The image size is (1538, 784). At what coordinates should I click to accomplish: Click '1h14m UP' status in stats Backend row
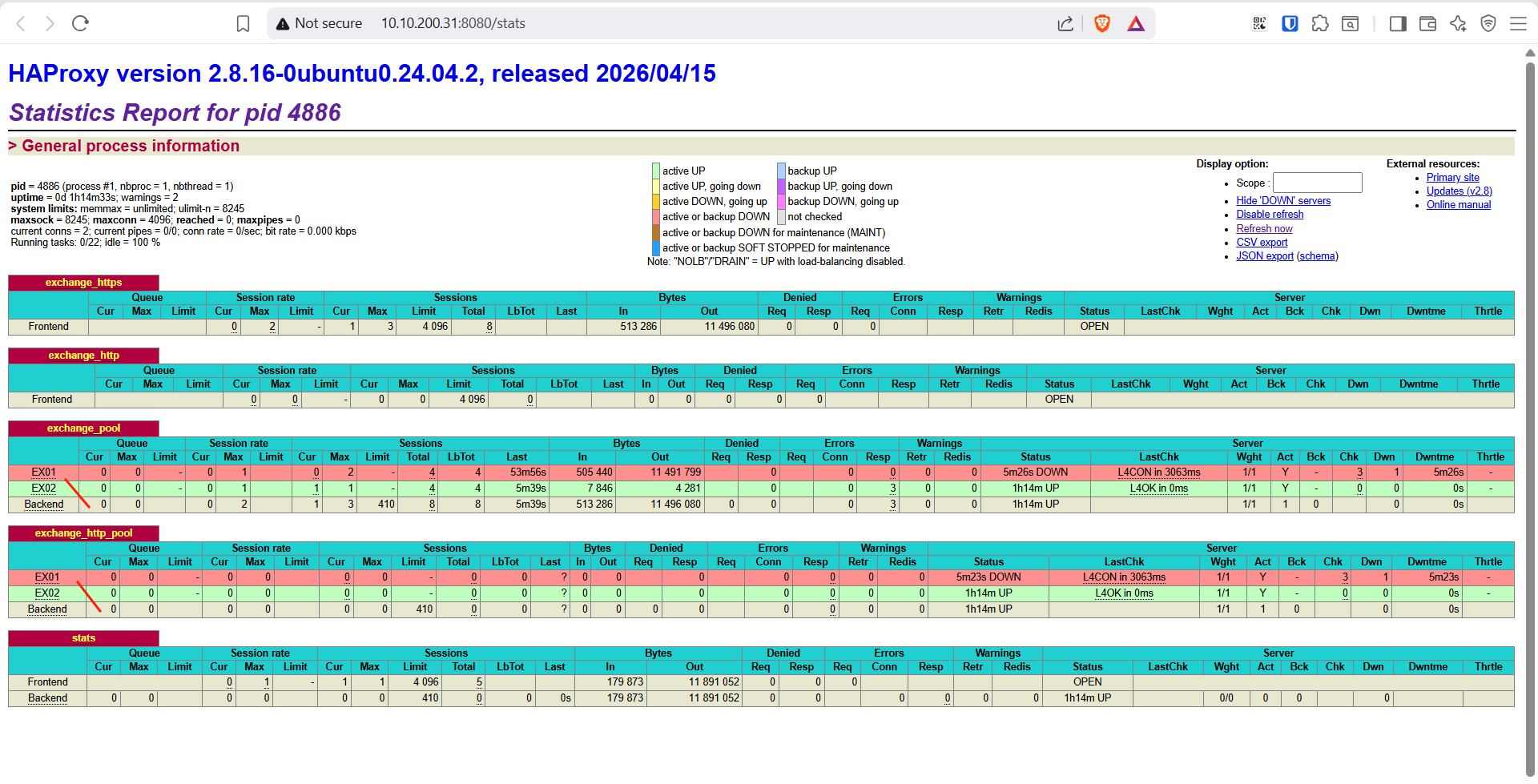pyautogui.click(x=1087, y=698)
